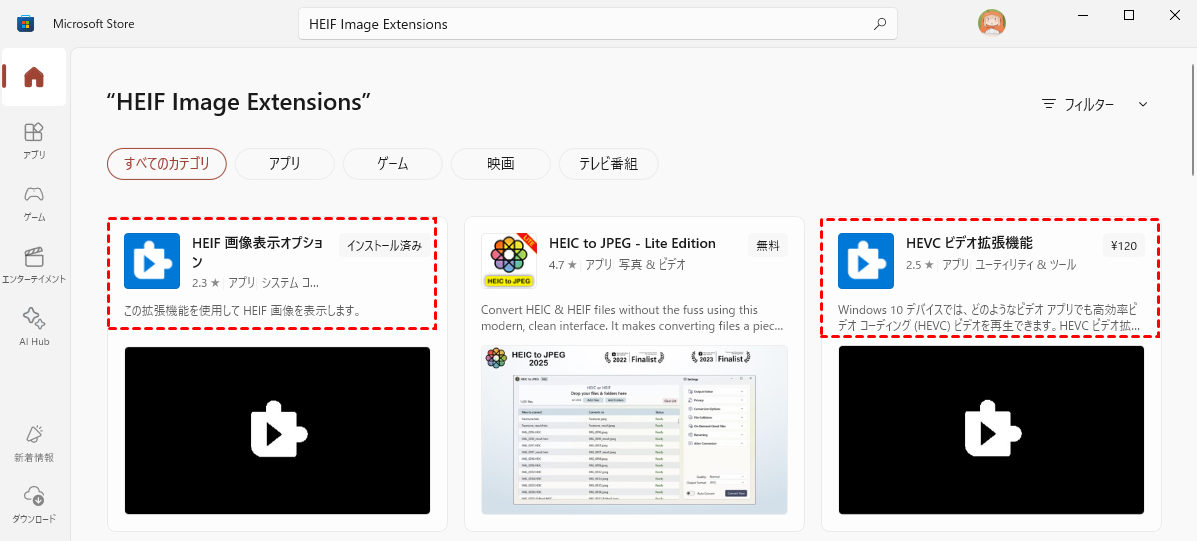Open the HEVC app black preview thumbnail
Image resolution: width=1197 pixels, height=541 pixels.
991,430
